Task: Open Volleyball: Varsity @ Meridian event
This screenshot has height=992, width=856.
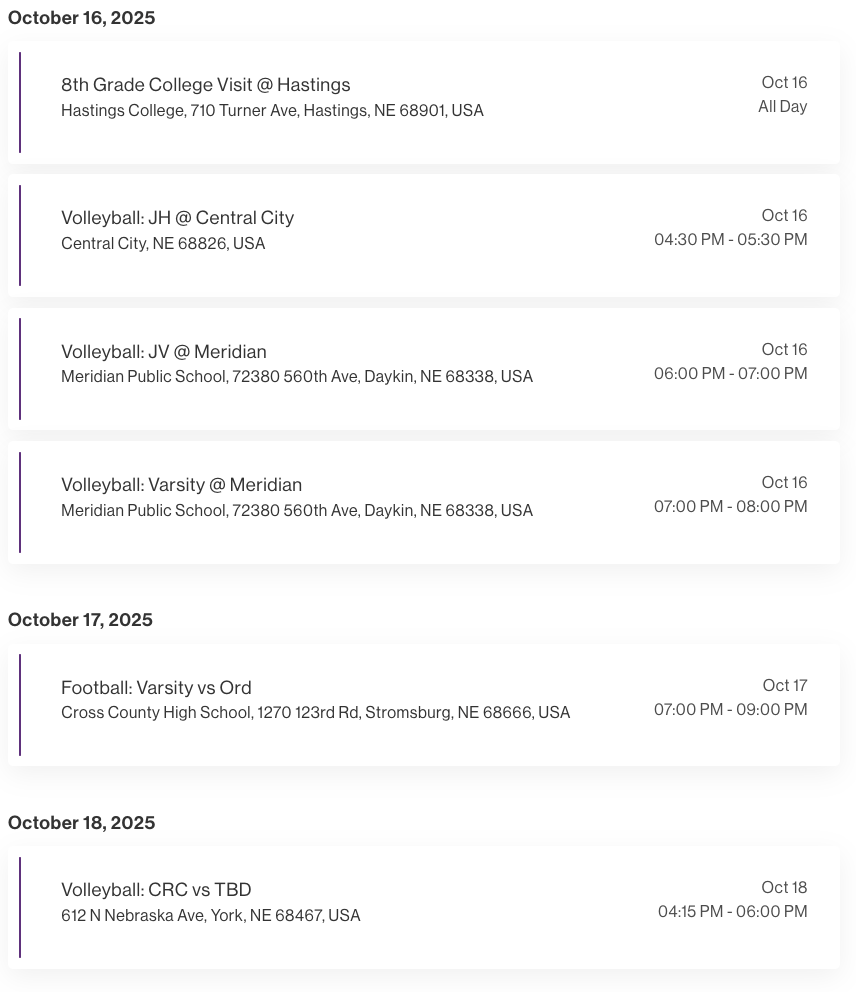Action: [x=181, y=485]
